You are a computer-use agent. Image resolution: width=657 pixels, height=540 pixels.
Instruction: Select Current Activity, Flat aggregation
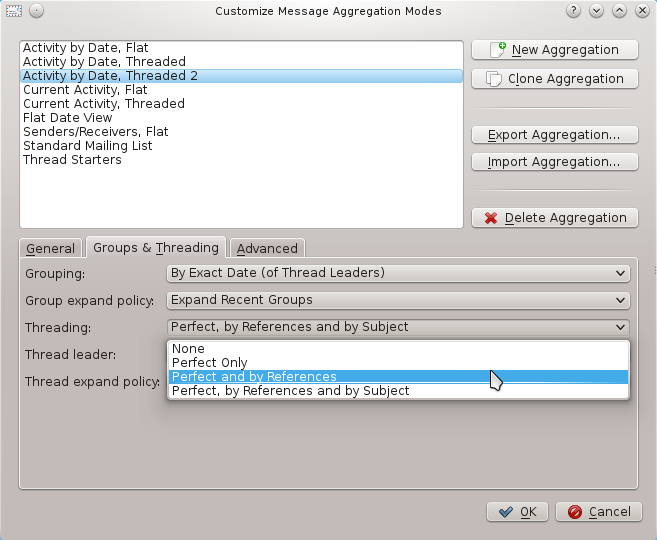[x=241, y=90]
